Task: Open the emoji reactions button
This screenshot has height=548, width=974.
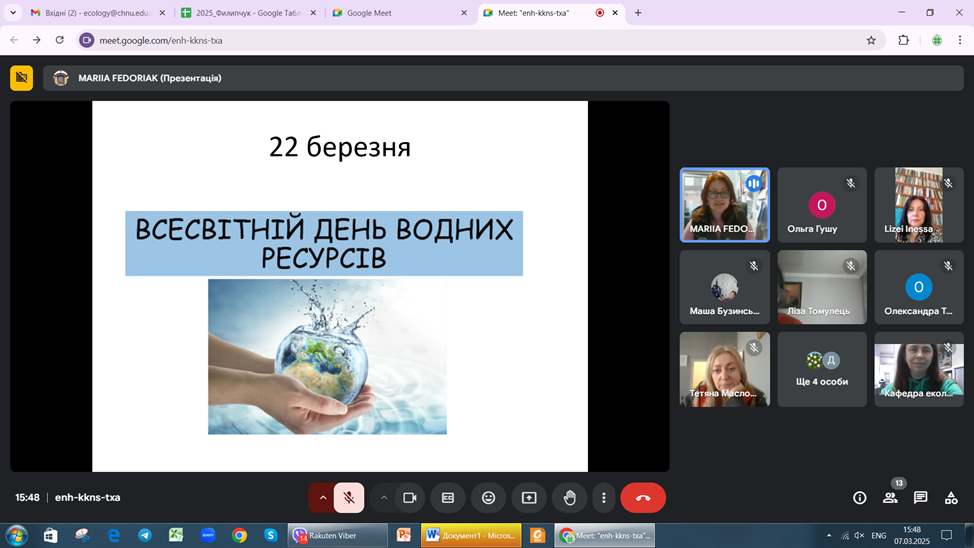Action: coord(489,498)
